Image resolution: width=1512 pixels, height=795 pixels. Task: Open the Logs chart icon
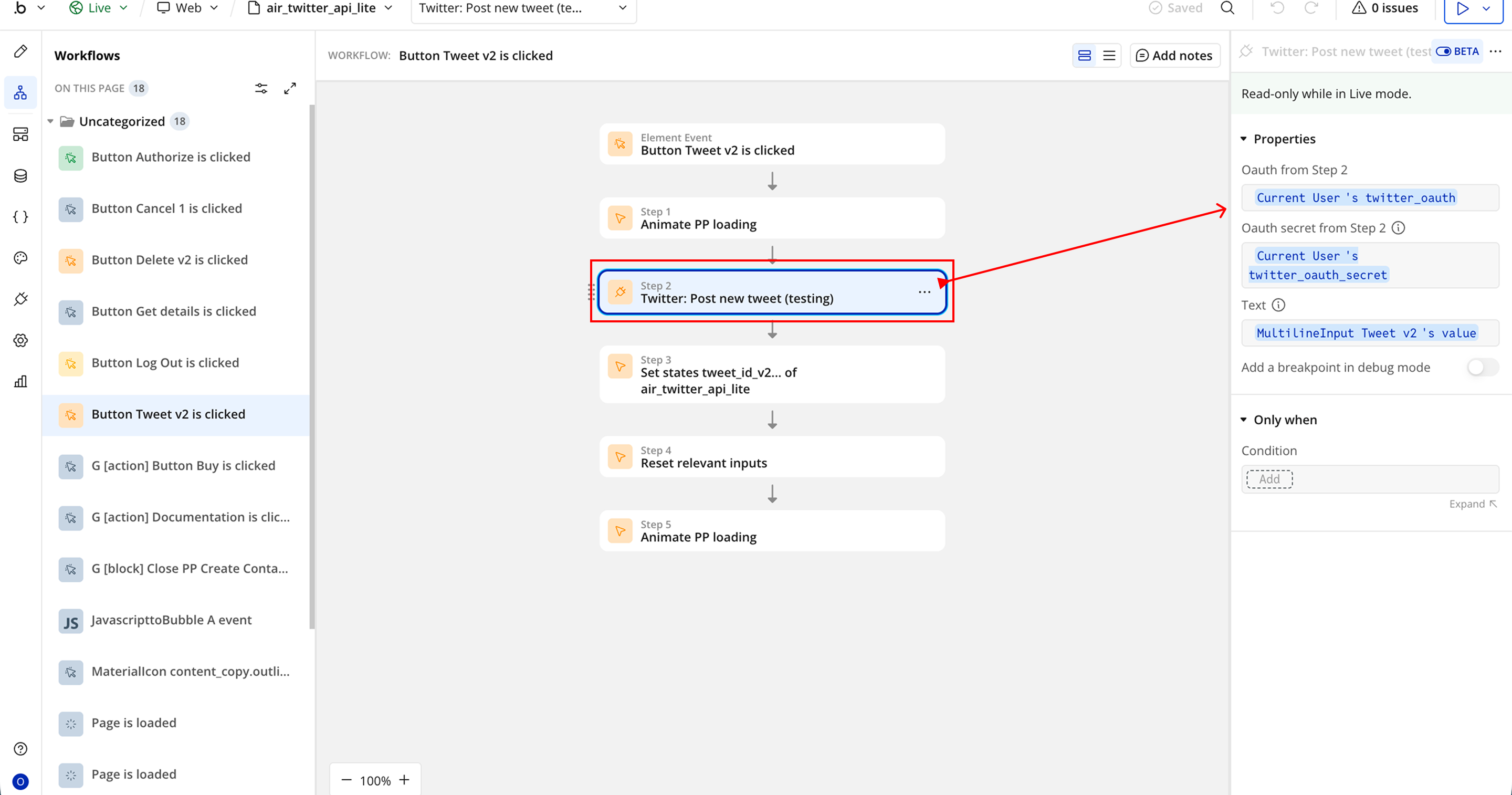(x=20, y=382)
